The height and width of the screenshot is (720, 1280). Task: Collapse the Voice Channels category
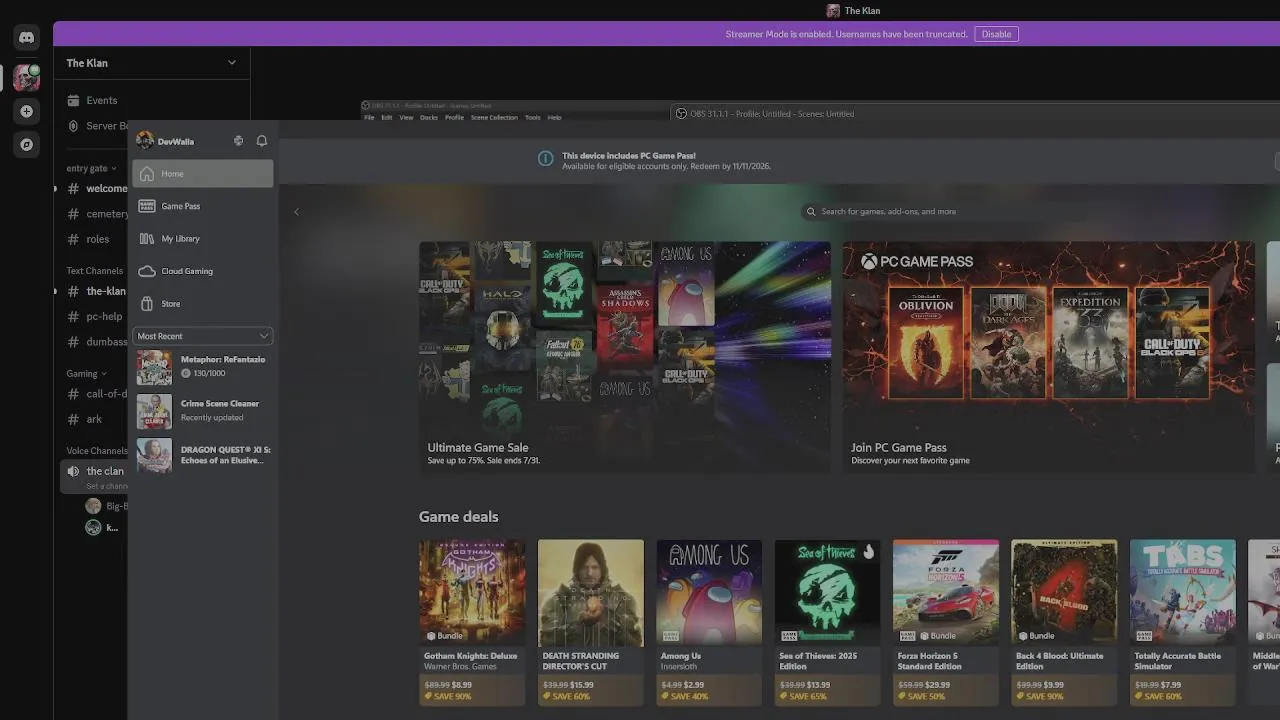(97, 450)
